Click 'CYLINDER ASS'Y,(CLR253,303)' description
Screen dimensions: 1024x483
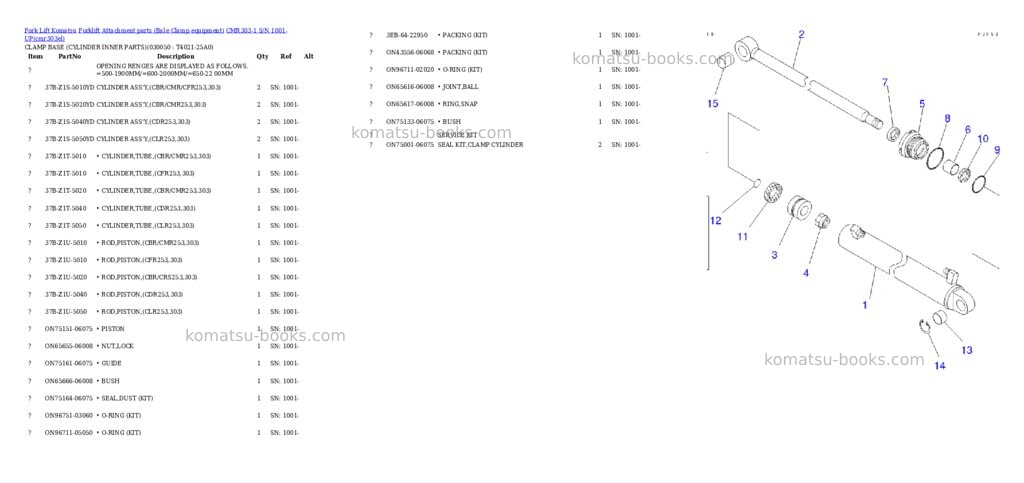(x=144, y=139)
